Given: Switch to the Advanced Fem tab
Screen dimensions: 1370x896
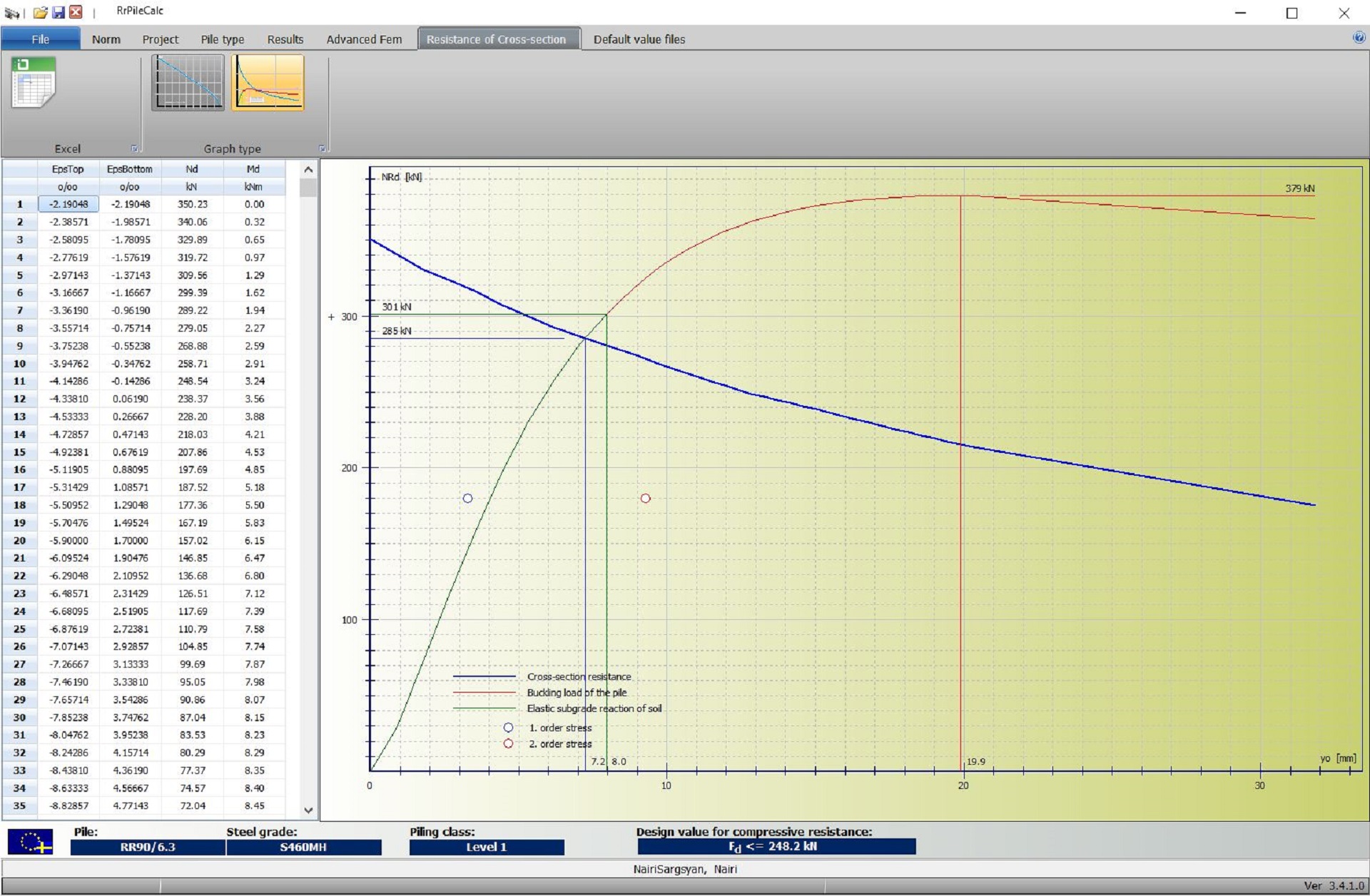Looking at the screenshot, I should point(364,39).
